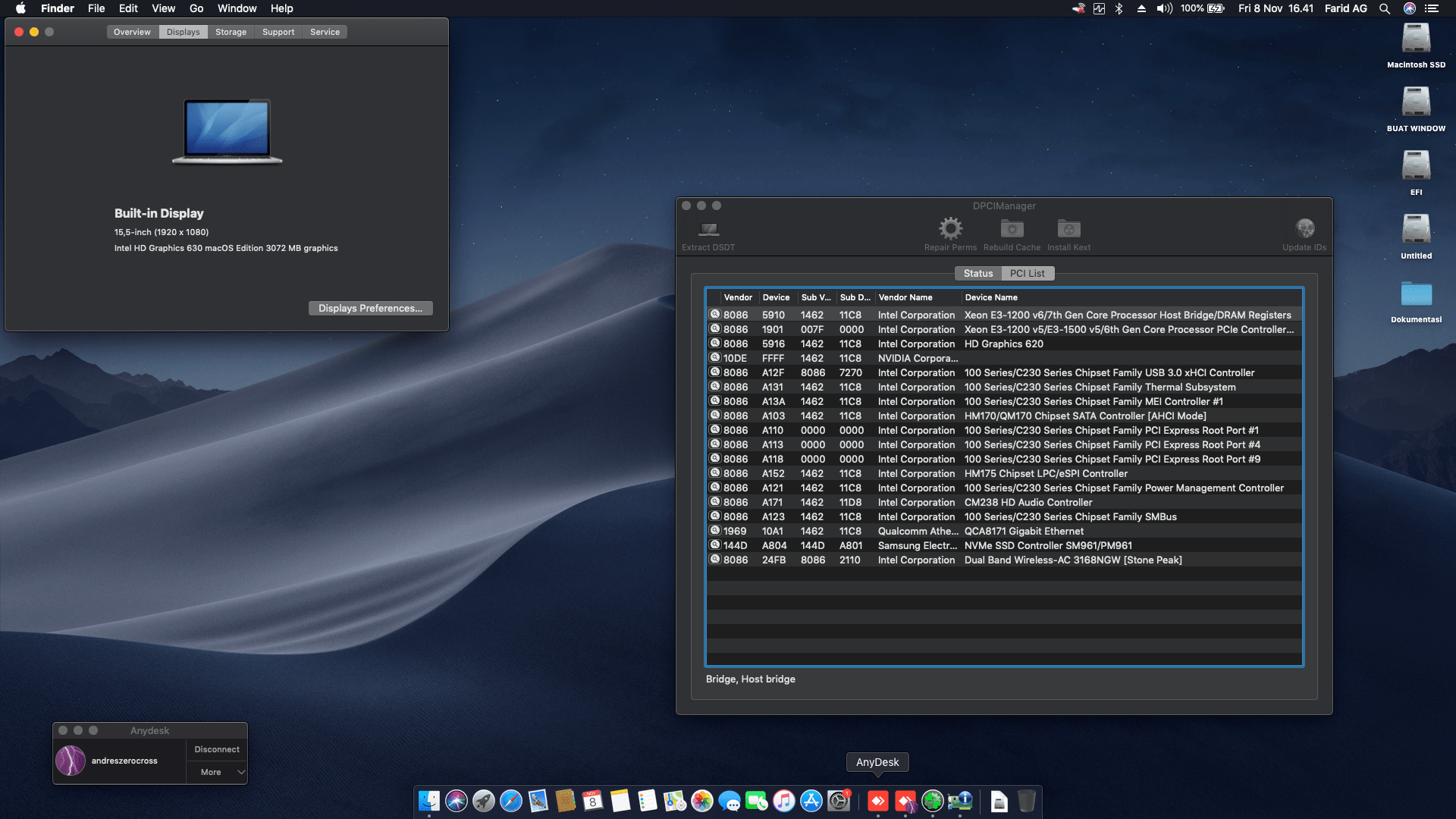The width and height of the screenshot is (1456, 819).
Task: Open the Window menu
Action: click(237, 8)
